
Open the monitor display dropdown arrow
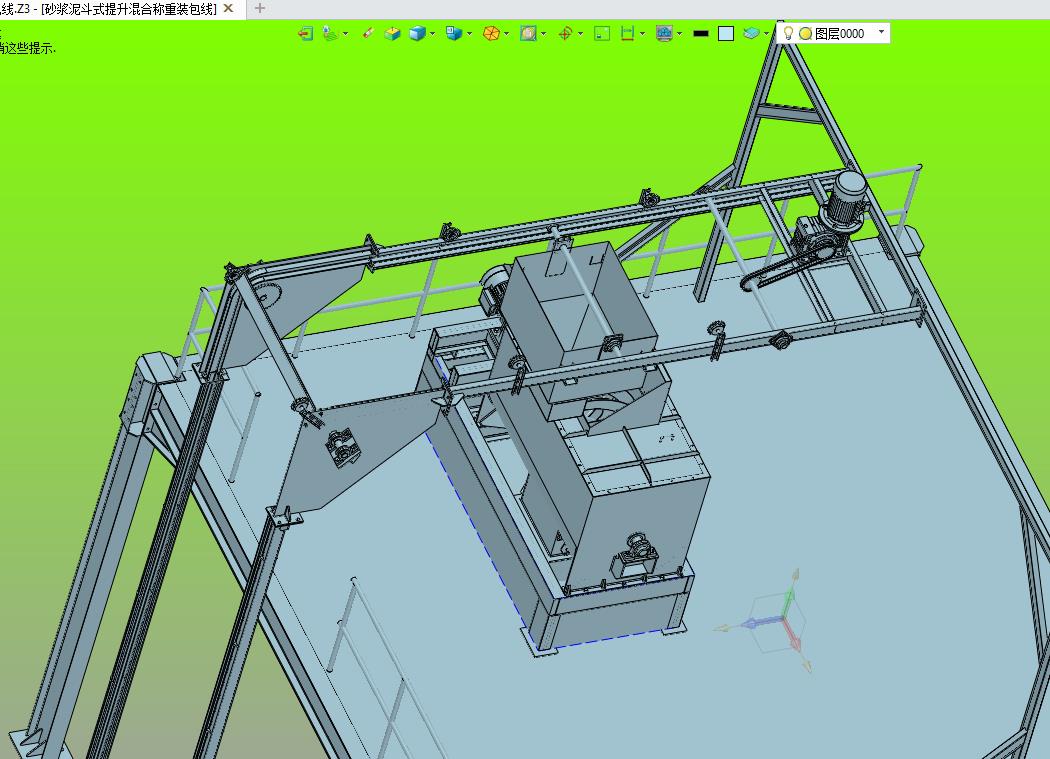[x=680, y=33]
